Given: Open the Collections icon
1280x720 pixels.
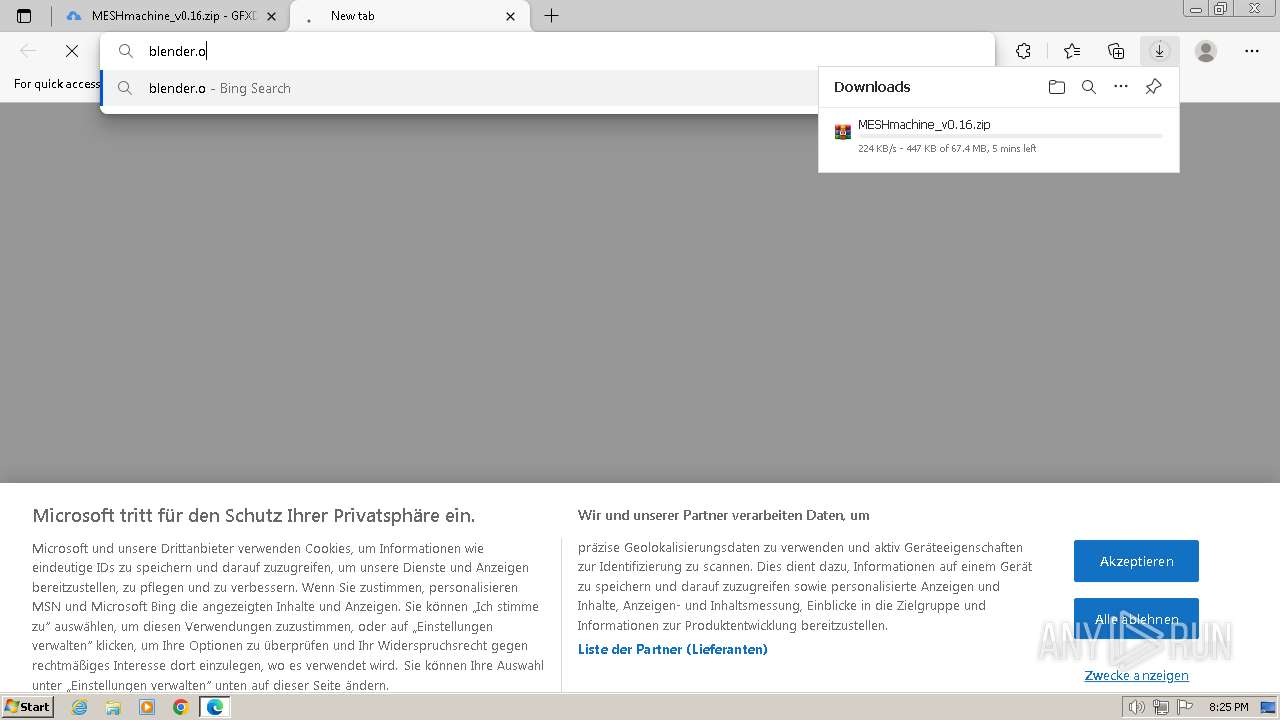Looking at the screenshot, I should (1116, 51).
